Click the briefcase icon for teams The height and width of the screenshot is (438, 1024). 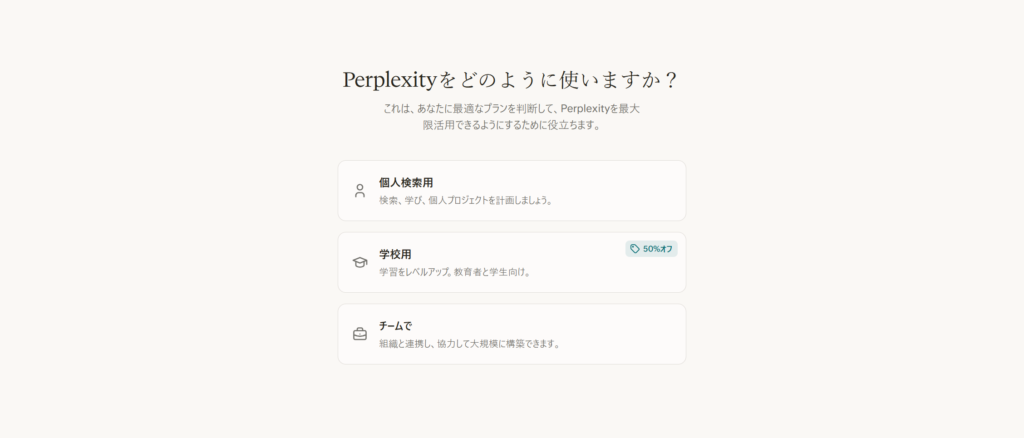coord(360,334)
